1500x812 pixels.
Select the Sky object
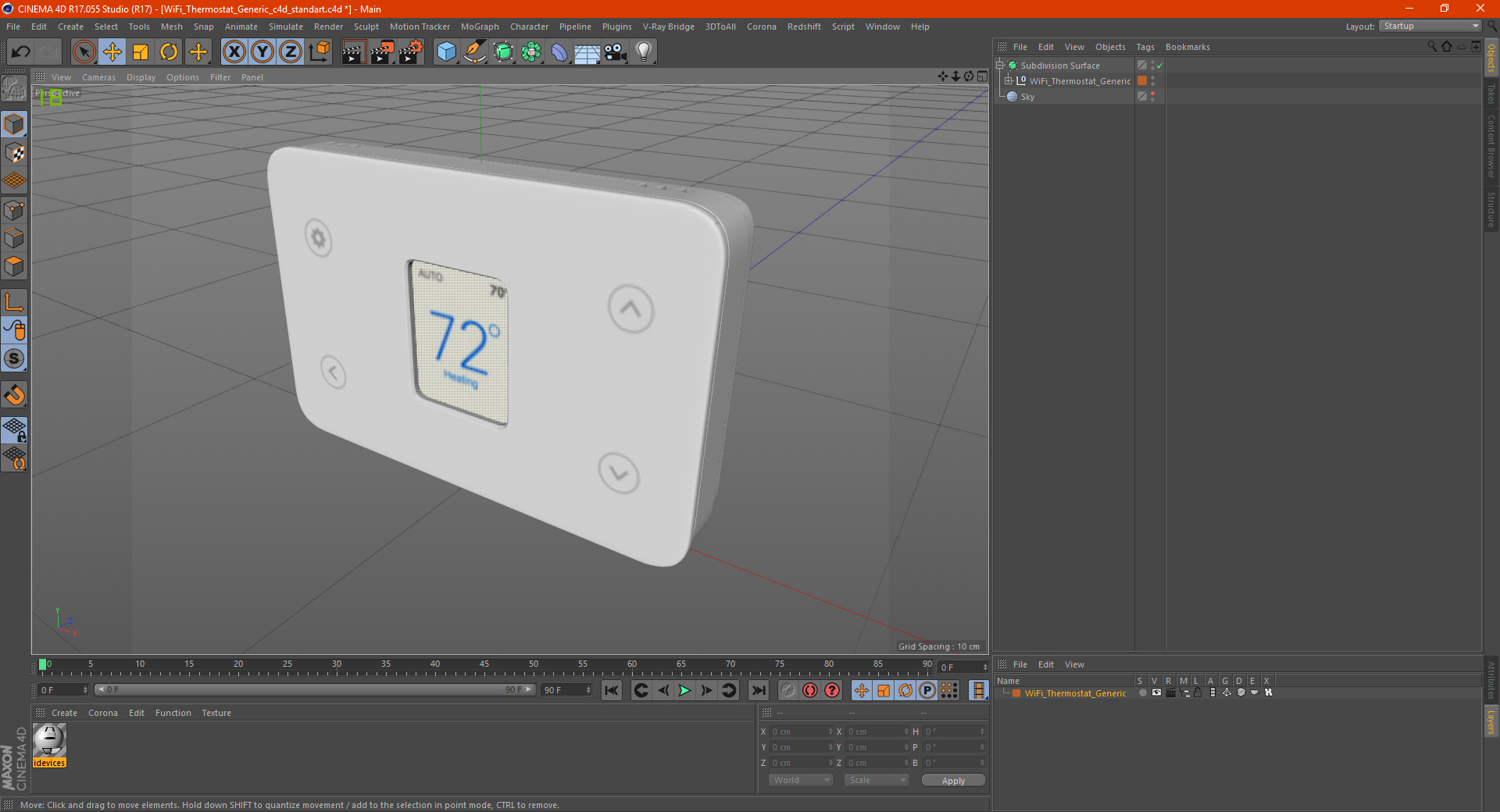pyautogui.click(x=1027, y=97)
